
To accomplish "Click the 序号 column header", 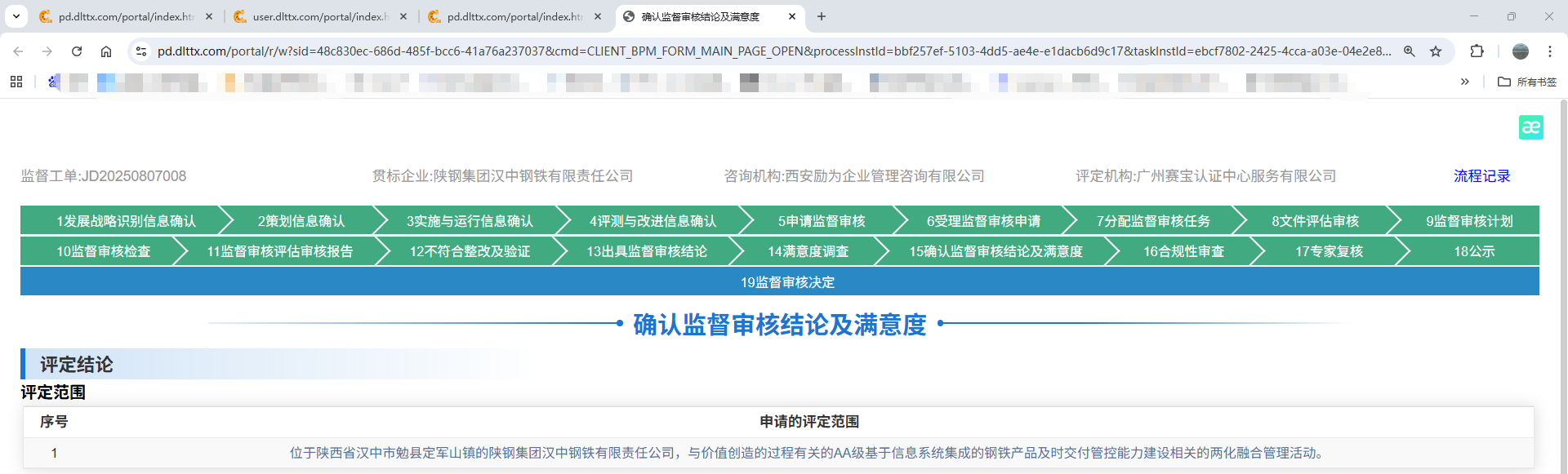I will point(54,422).
